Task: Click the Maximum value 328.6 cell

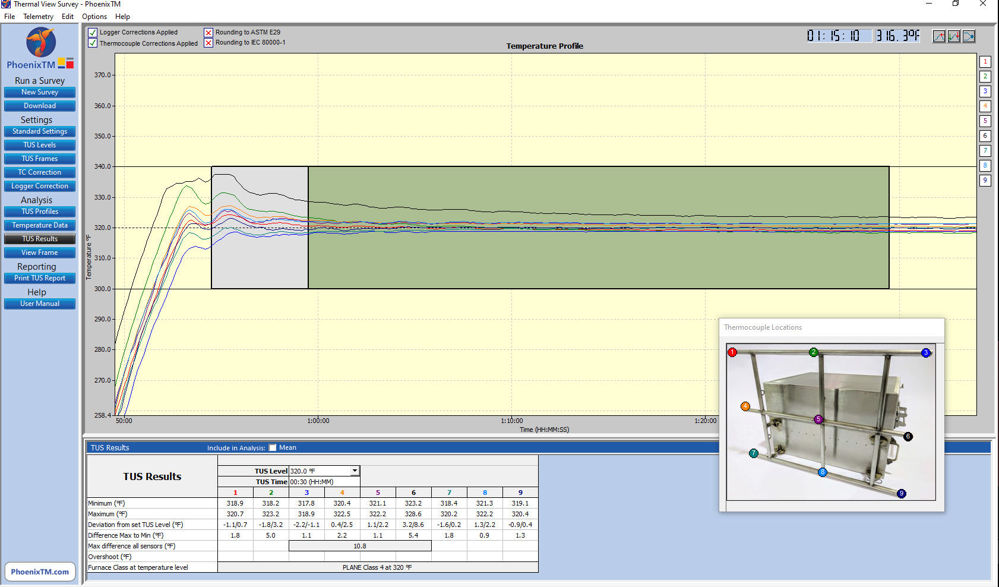Action: tap(413, 514)
